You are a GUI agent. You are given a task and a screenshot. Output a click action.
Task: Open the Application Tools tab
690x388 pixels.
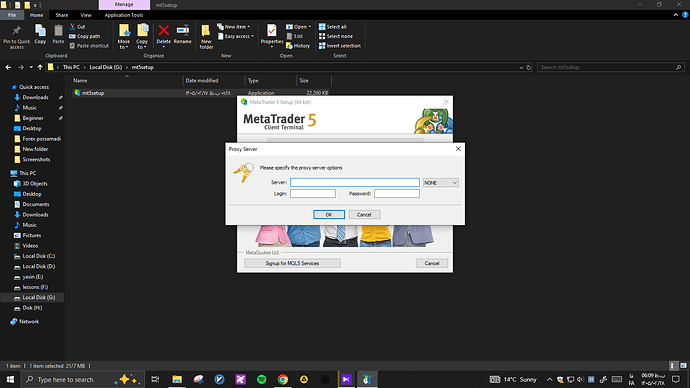point(124,15)
